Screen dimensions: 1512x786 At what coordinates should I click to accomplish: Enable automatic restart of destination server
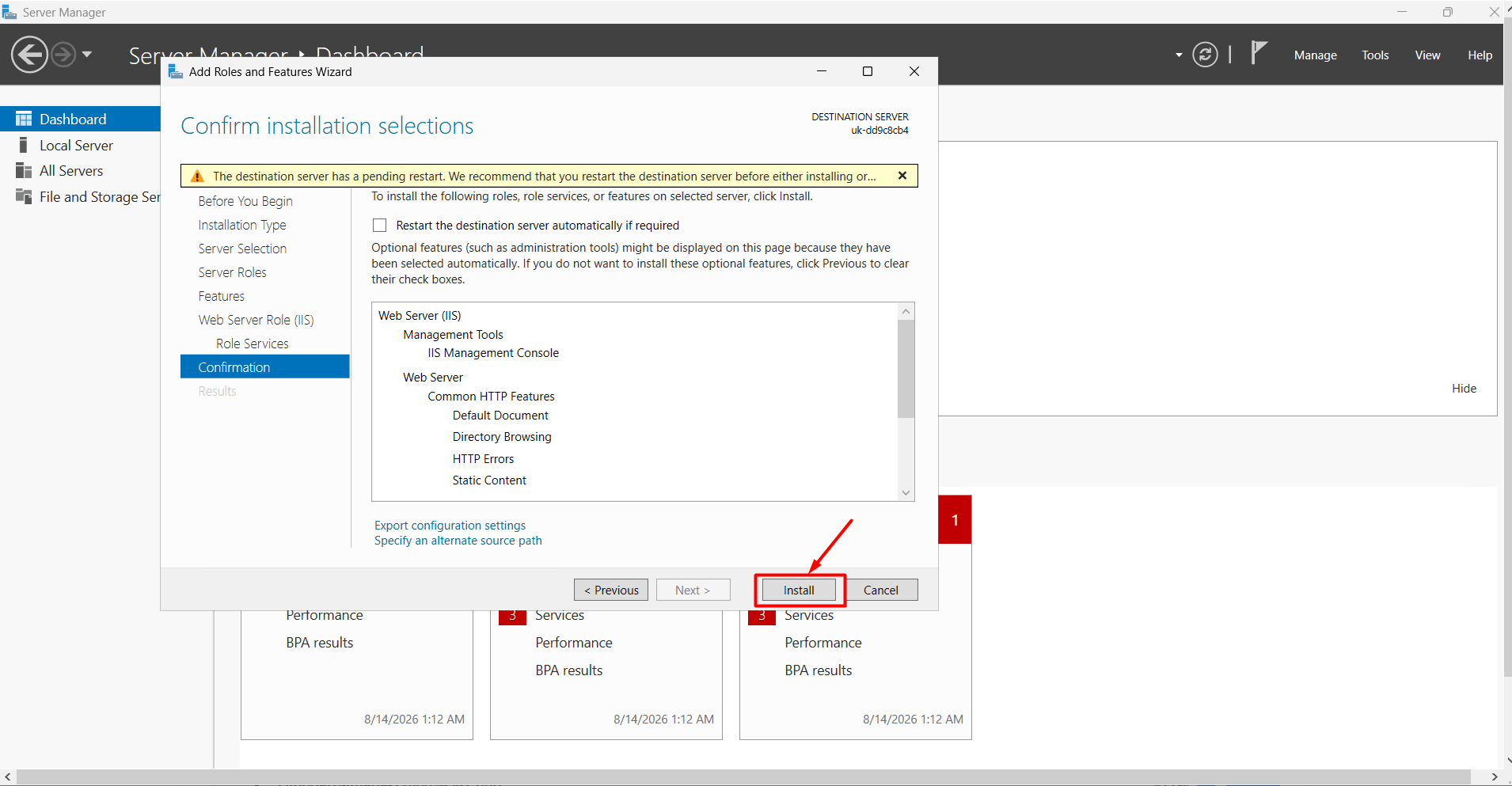pos(380,226)
